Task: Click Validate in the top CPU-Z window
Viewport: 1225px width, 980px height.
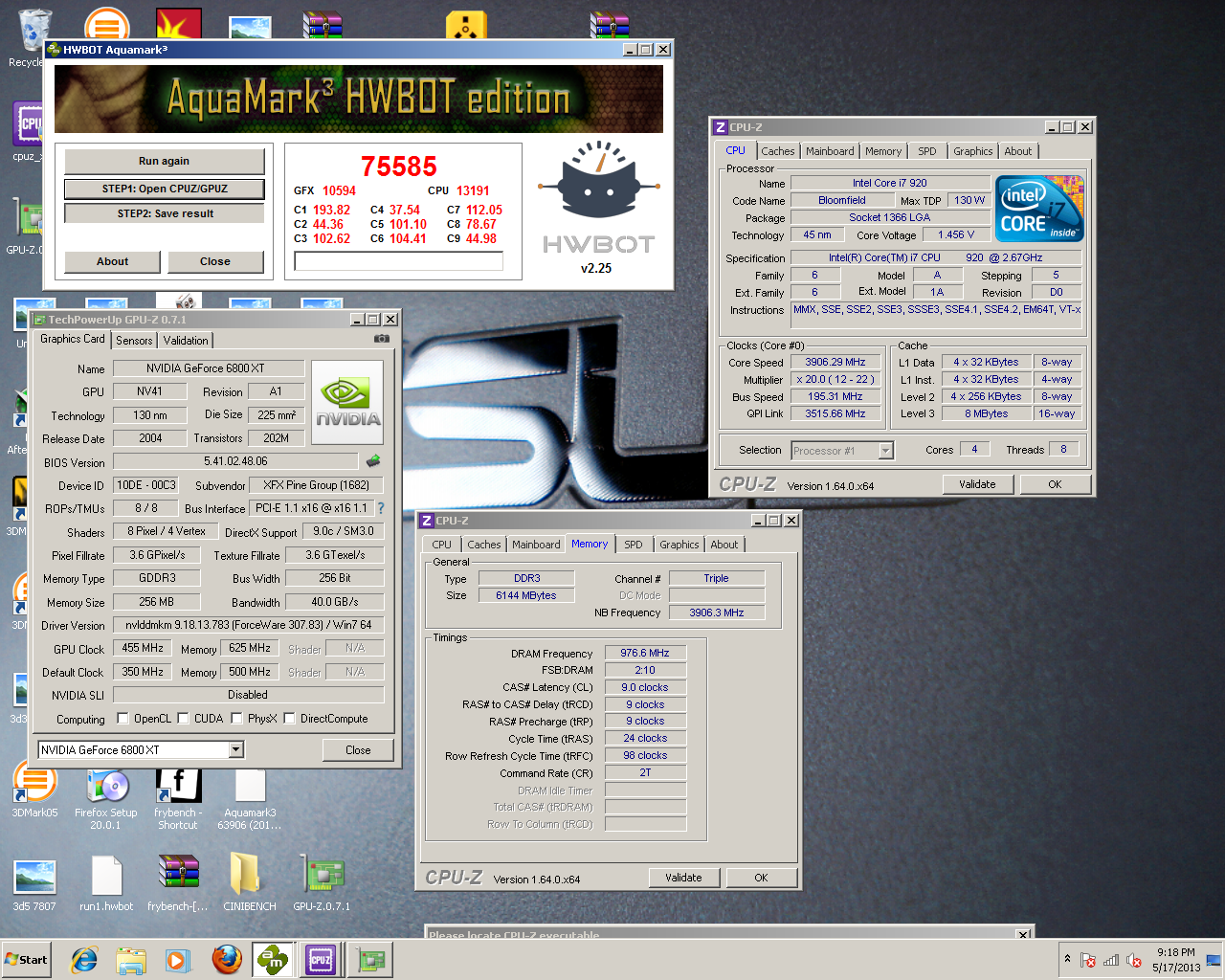Action: 977,484
